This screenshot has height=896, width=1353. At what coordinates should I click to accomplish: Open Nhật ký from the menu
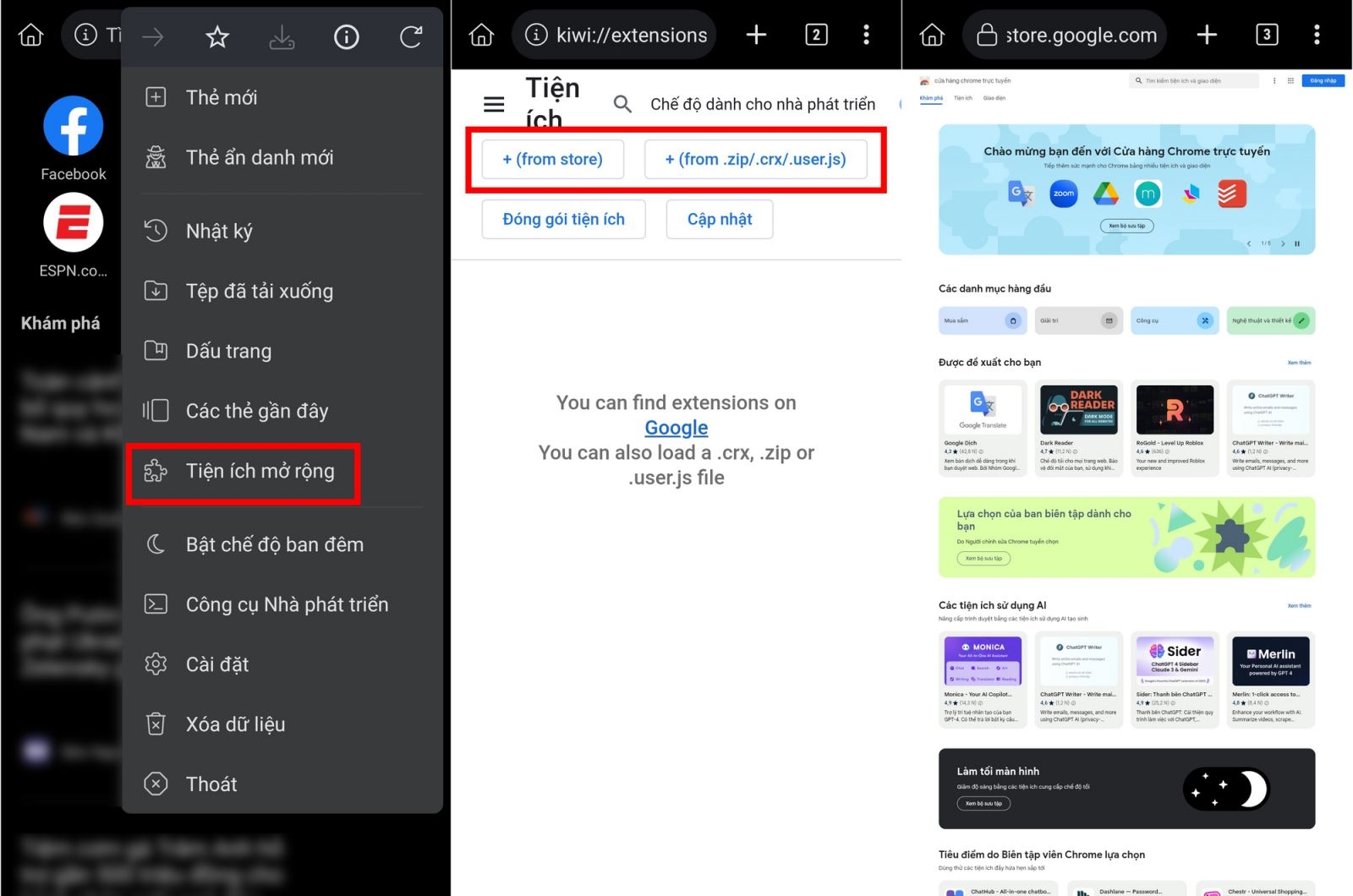(x=284, y=231)
